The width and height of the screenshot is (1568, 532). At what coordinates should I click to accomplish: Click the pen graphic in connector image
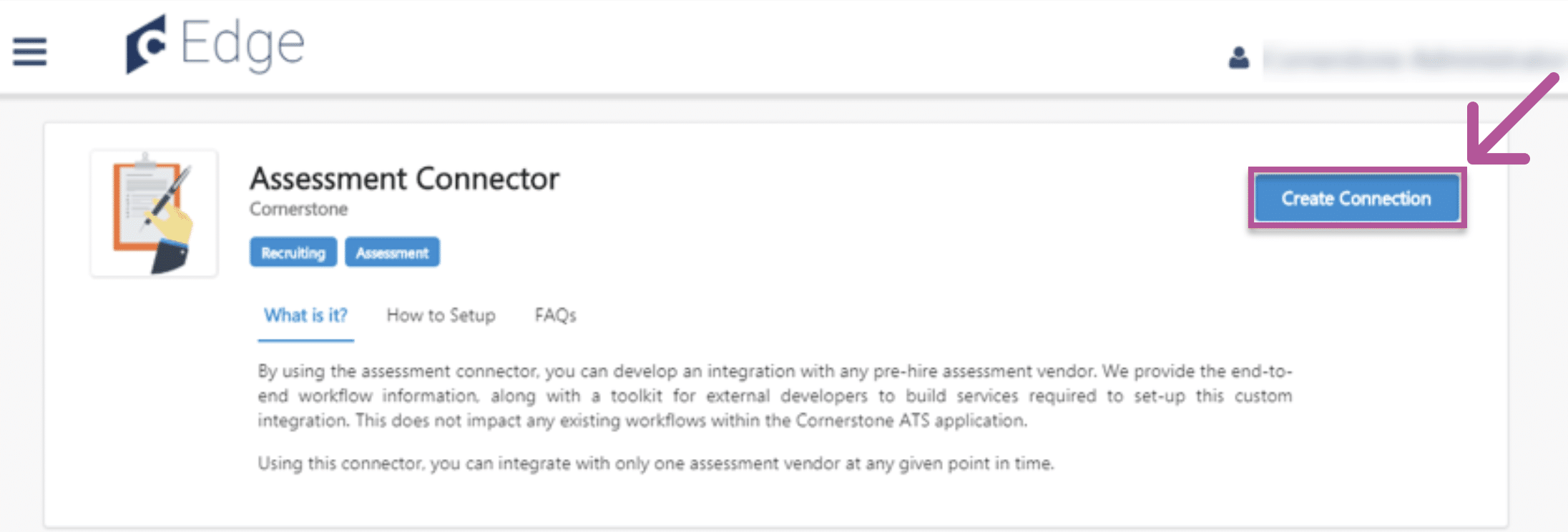170,194
